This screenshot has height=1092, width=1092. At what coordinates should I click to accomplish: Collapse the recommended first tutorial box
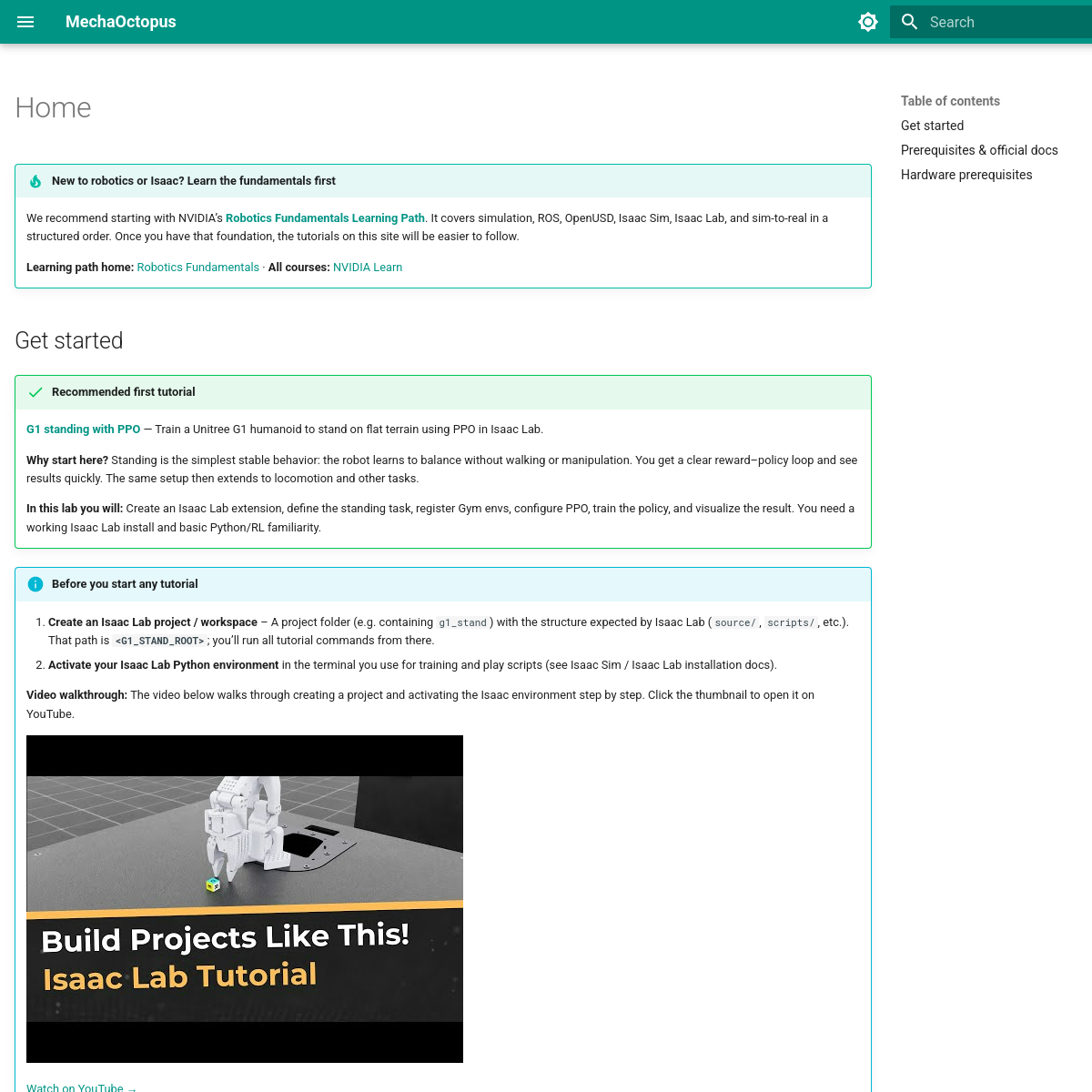tap(123, 392)
